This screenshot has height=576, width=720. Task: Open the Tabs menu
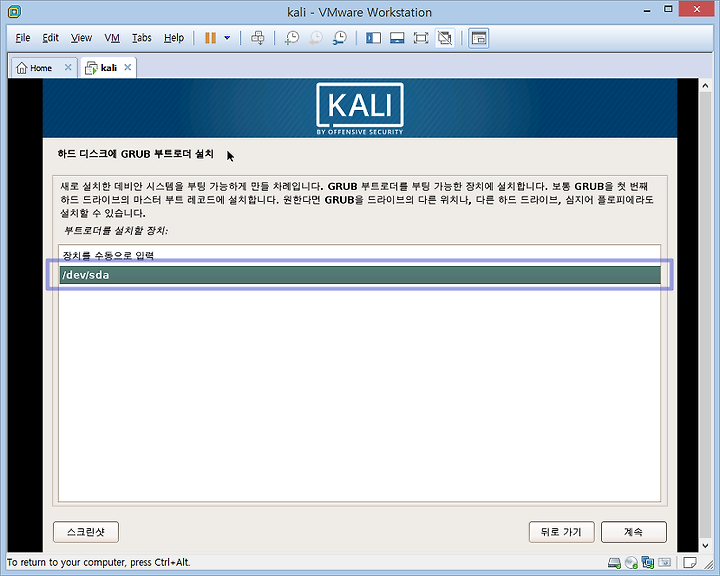point(141,38)
